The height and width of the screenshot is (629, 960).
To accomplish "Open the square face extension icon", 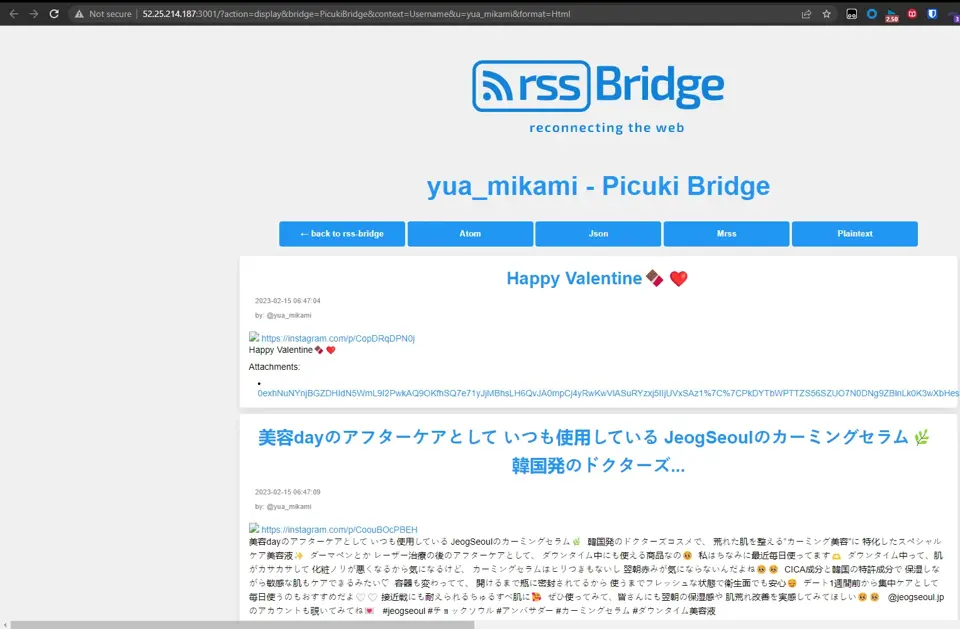I will click(852, 13).
